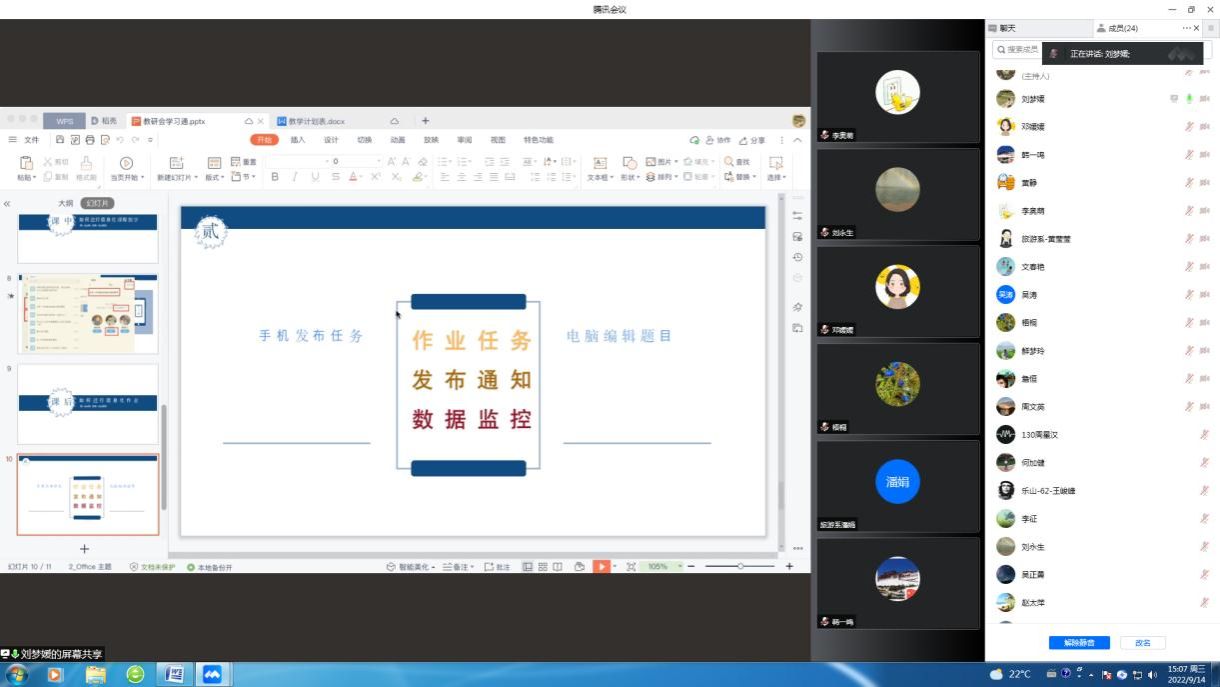Collapse thumbnail pane with double-chevron icon

7,203
